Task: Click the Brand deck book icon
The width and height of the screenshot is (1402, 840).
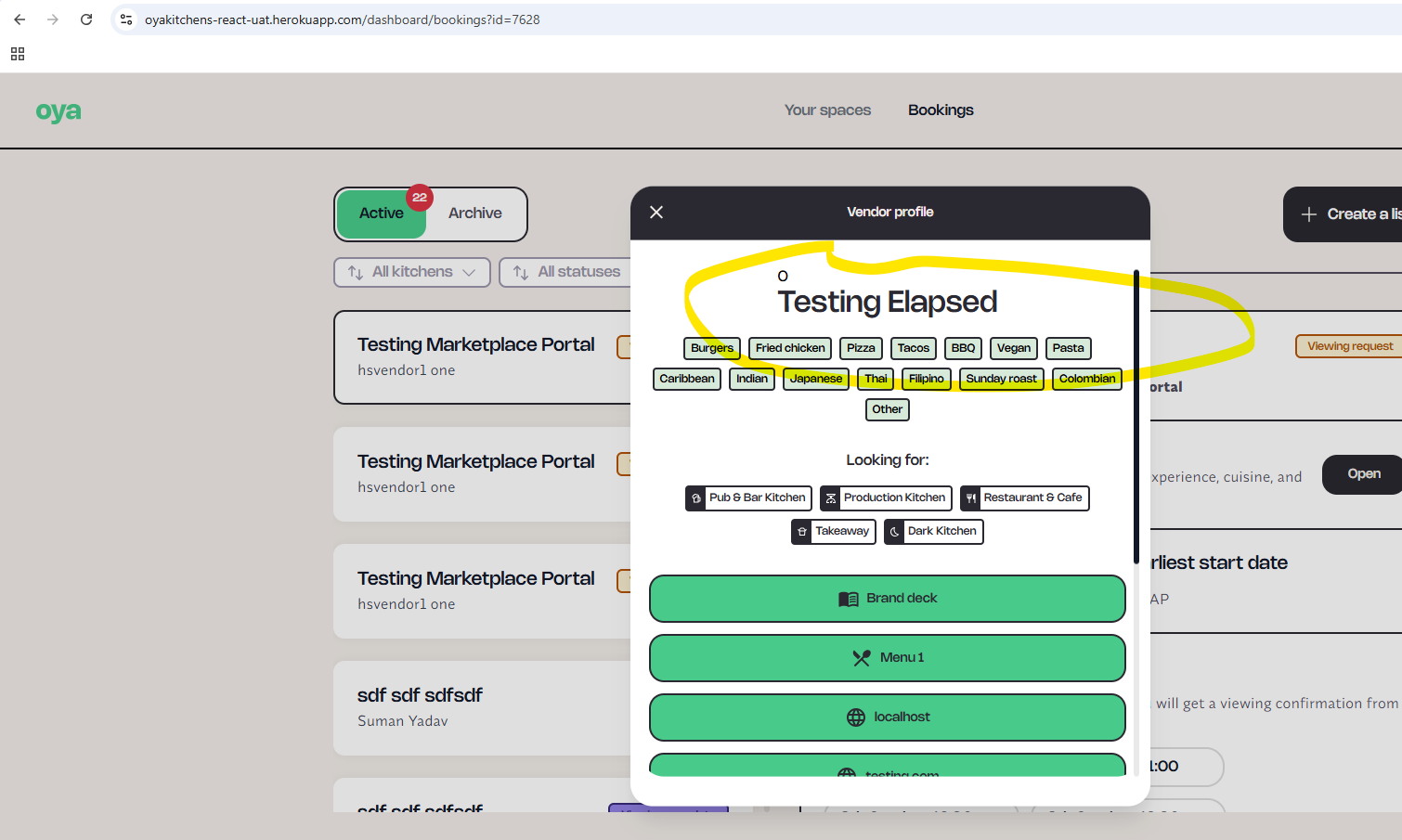Action: click(848, 599)
